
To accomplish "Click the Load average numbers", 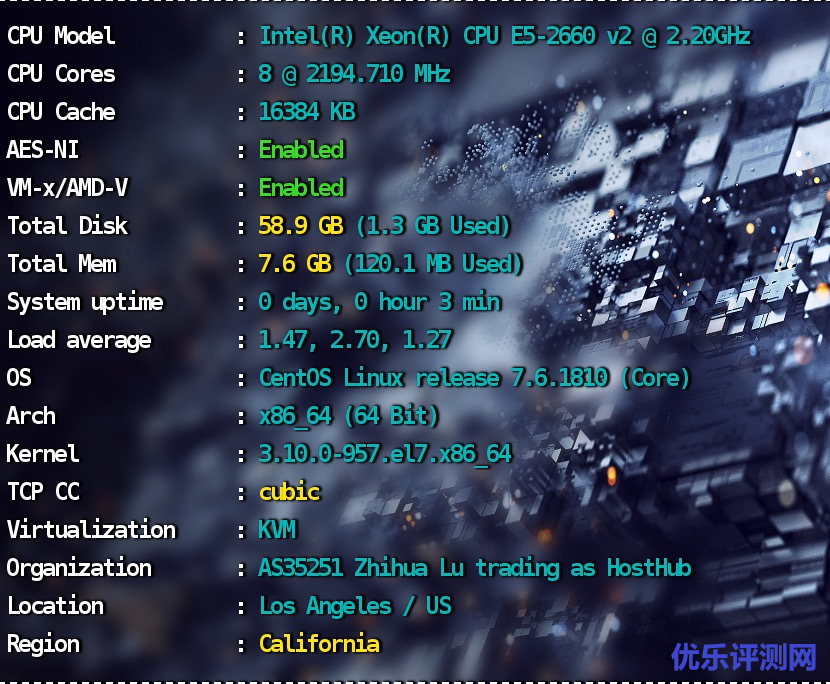I will coord(356,340).
